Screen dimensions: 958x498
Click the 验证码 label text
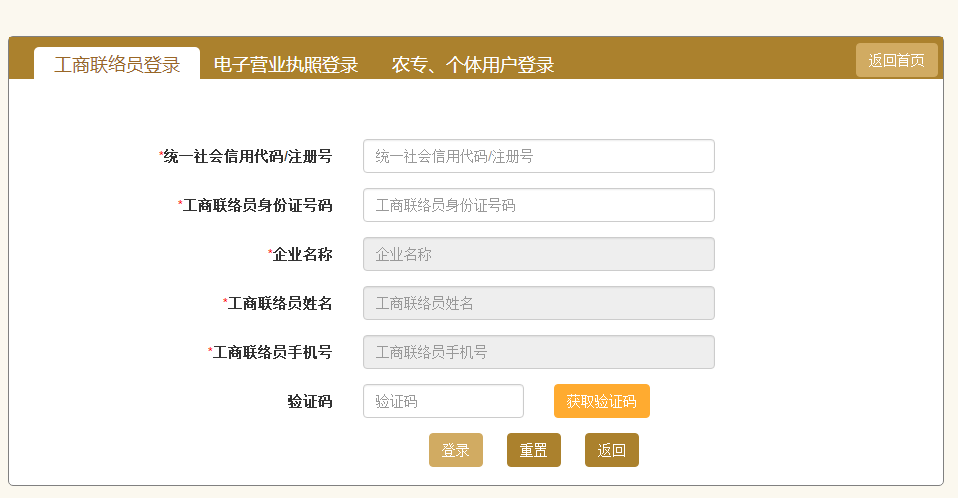pos(309,401)
